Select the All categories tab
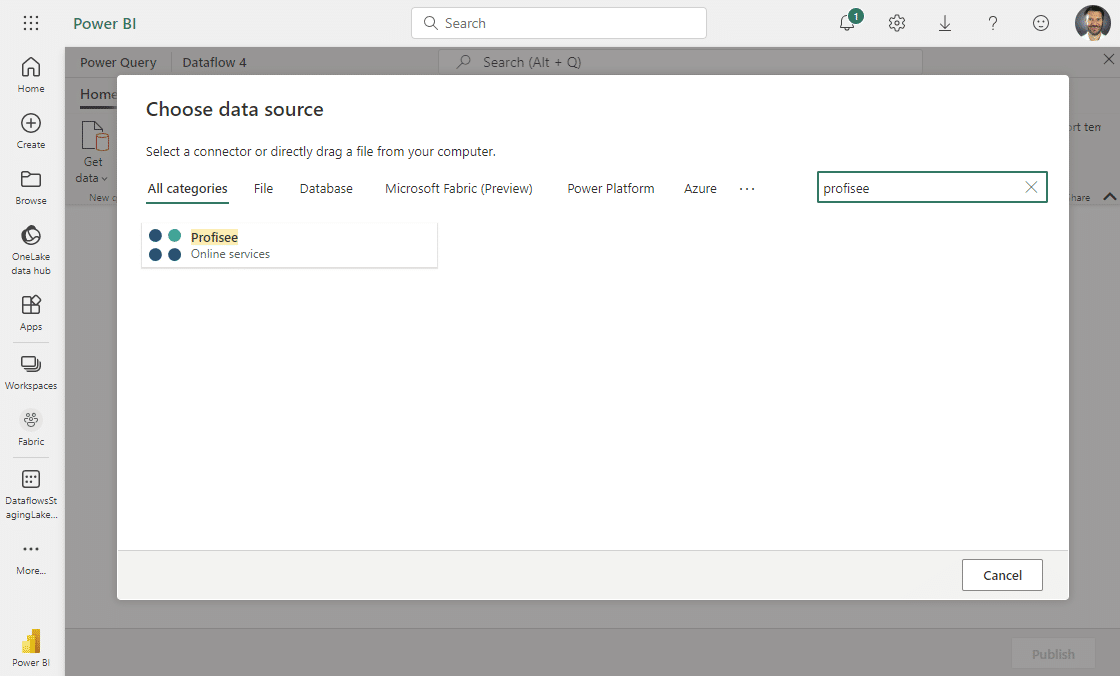1120x676 pixels. [187, 189]
